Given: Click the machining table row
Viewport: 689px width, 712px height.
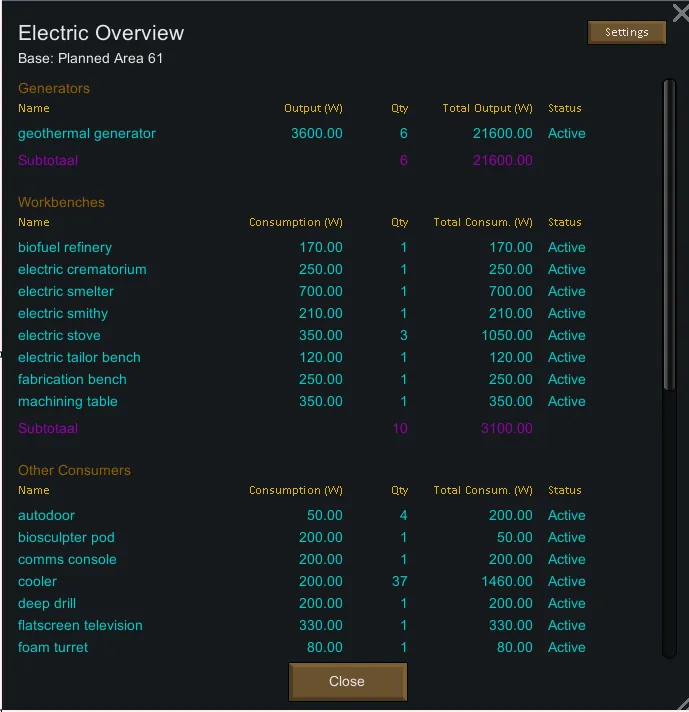Looking at the screenshot, I should tap(68, 402).
